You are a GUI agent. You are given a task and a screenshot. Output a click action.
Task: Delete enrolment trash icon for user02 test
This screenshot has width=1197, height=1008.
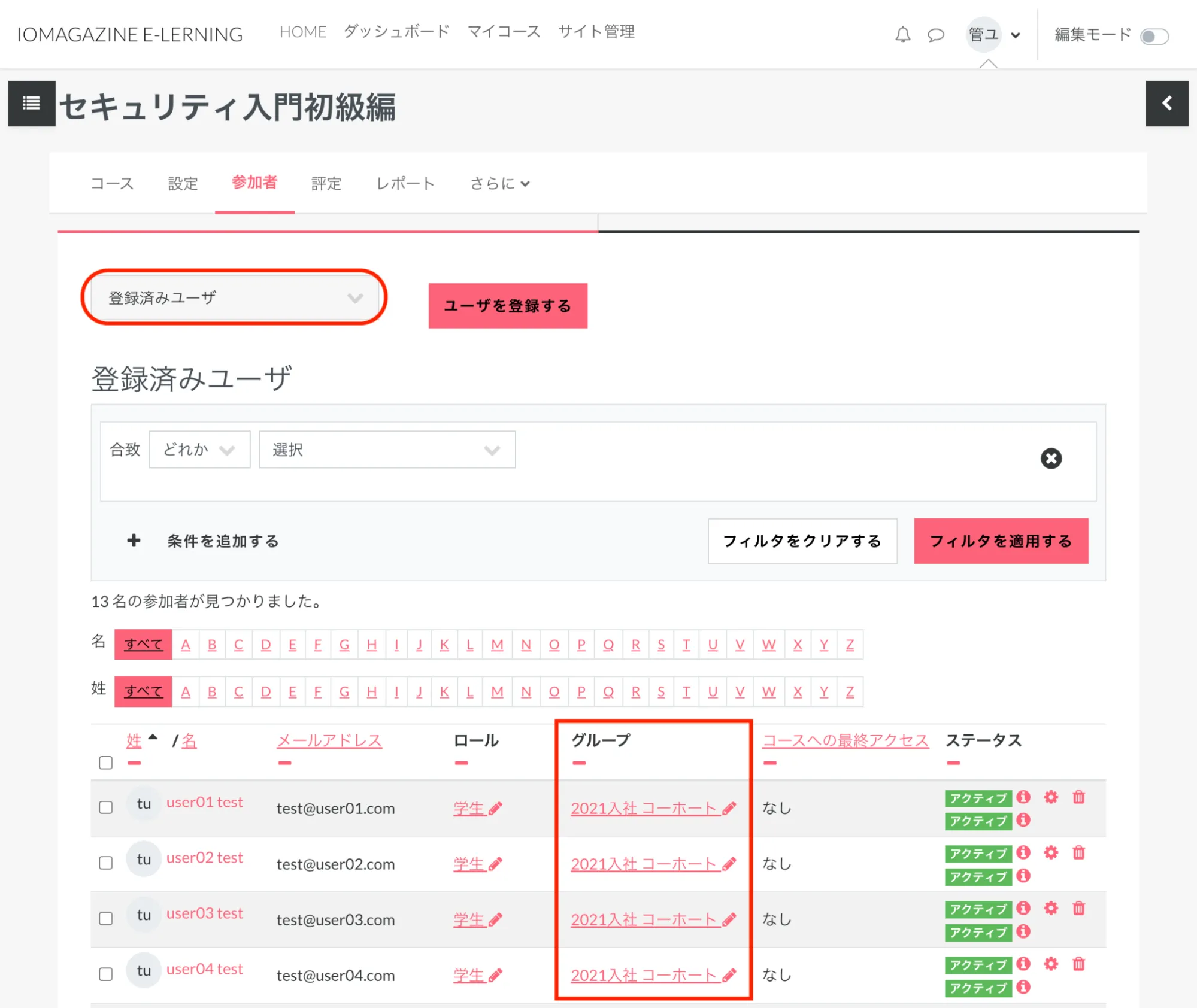(1078, 852)
